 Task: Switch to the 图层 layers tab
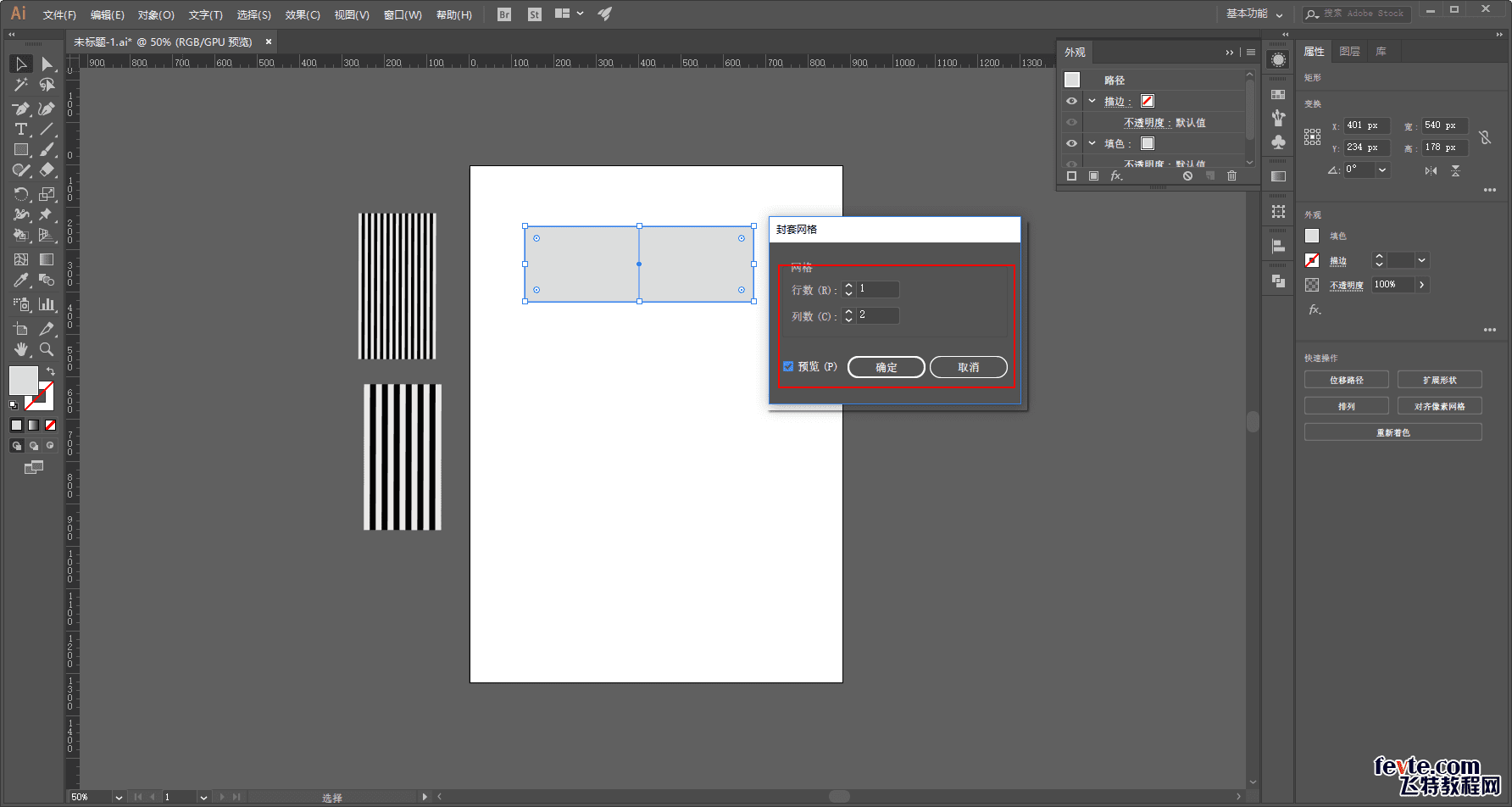1349,52
